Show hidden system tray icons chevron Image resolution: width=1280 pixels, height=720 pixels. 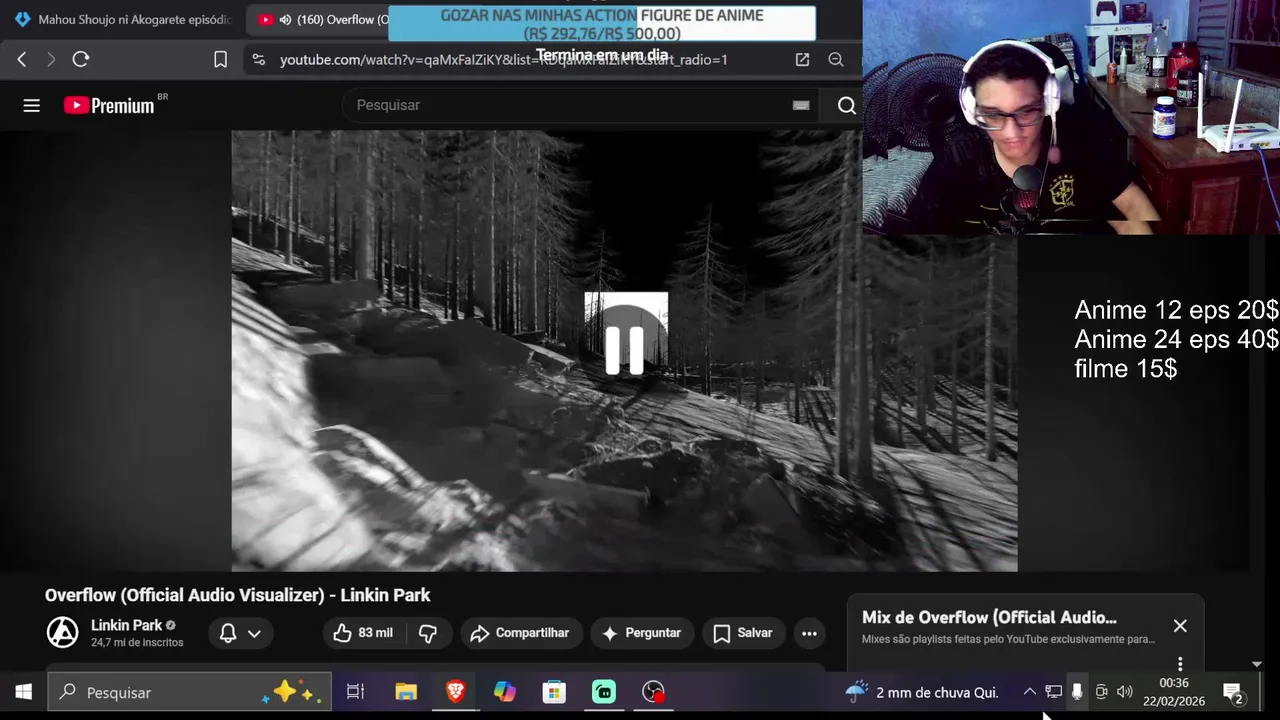[1029, 692]
